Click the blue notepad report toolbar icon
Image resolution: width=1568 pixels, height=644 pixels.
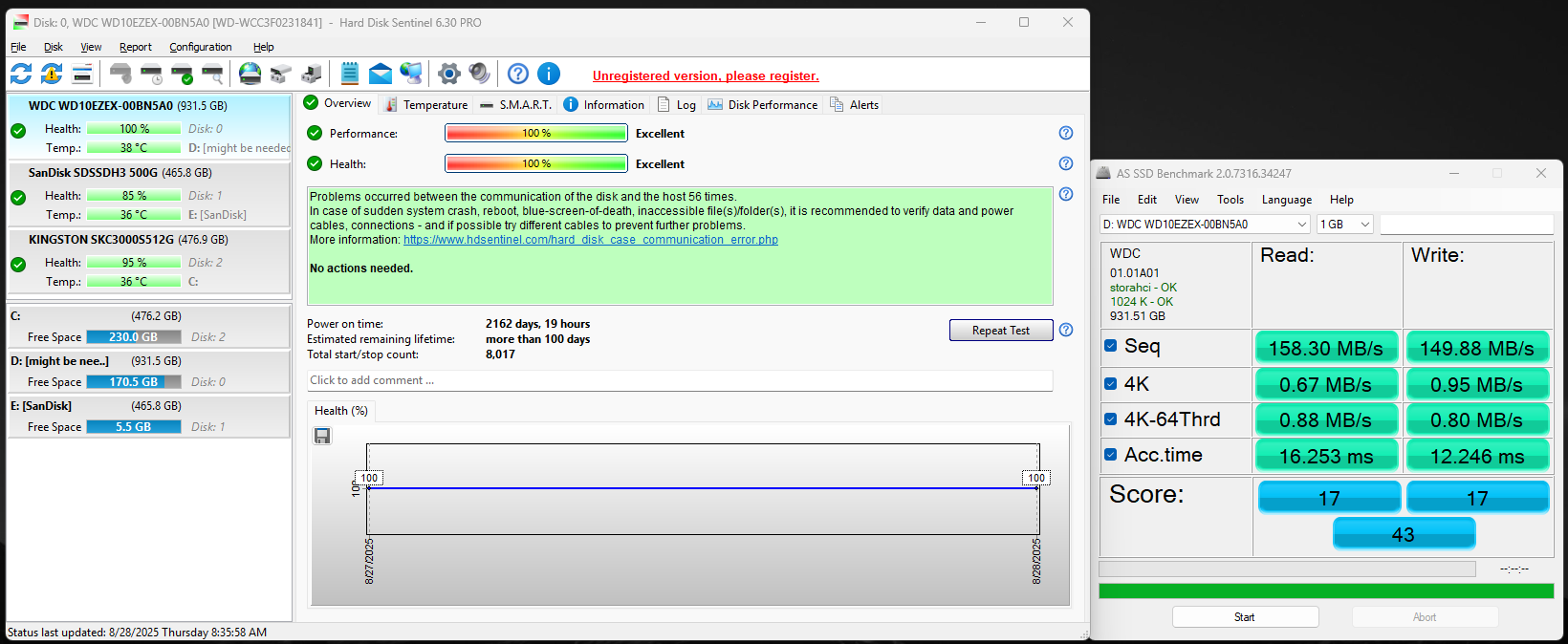pyautogui.click(x=350, y=74)
